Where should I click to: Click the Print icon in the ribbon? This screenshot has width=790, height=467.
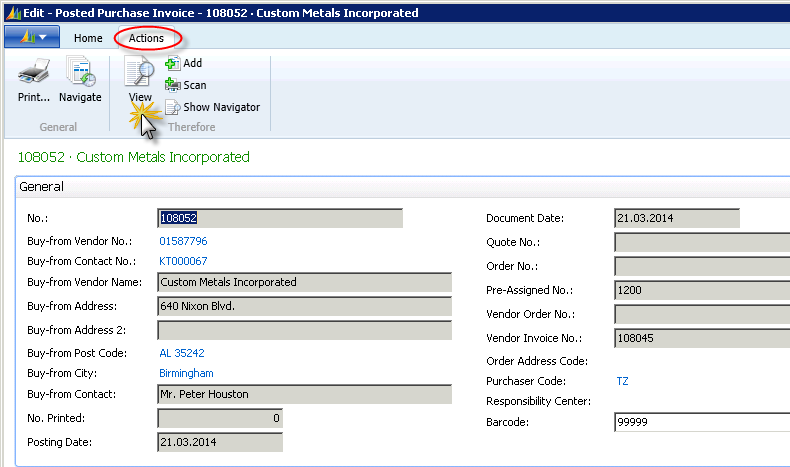[34, 73]
